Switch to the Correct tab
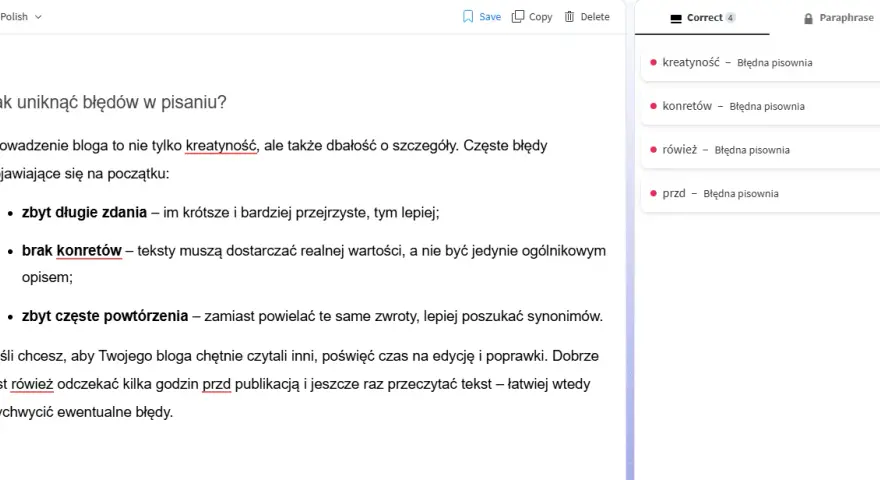This screenshot has width=880, height=480. [x=702, y=18]
